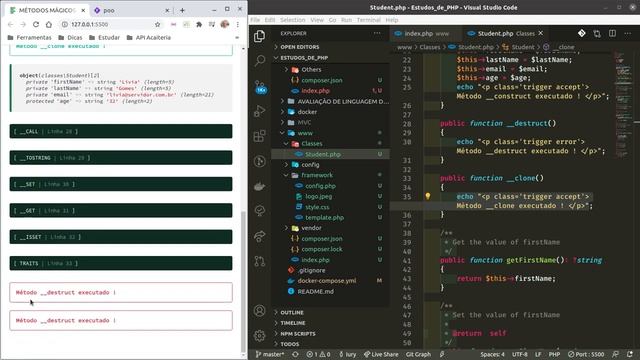This screenshot has width=640, height=360.
Task: Open the Ferramentas bookmarks folder
Action: (x=29, y=38)
